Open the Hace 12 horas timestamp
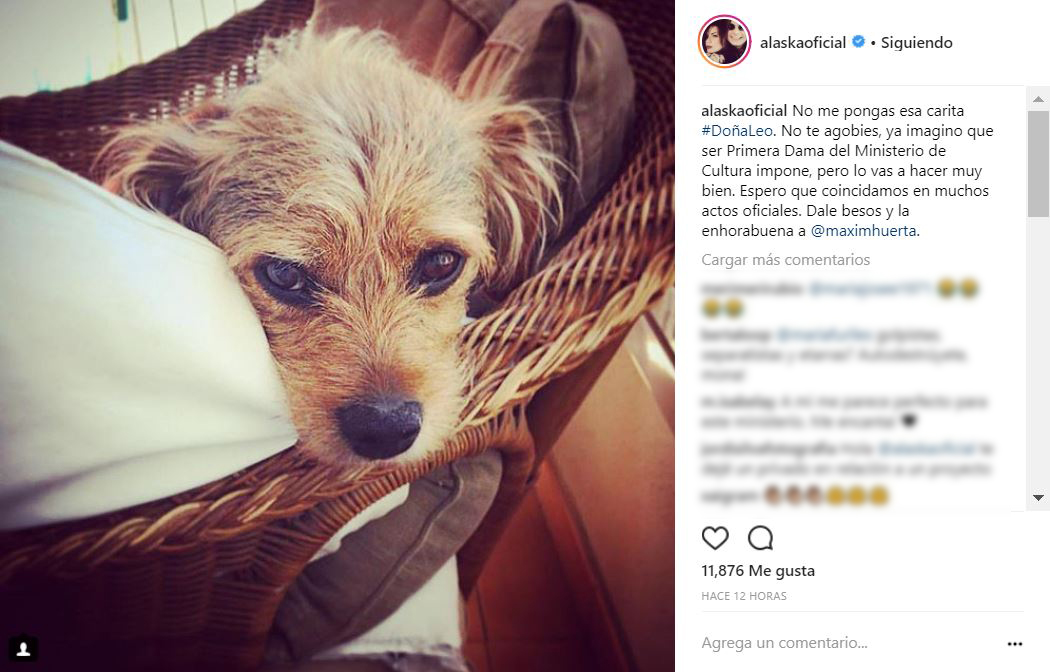 pos(743,596)
